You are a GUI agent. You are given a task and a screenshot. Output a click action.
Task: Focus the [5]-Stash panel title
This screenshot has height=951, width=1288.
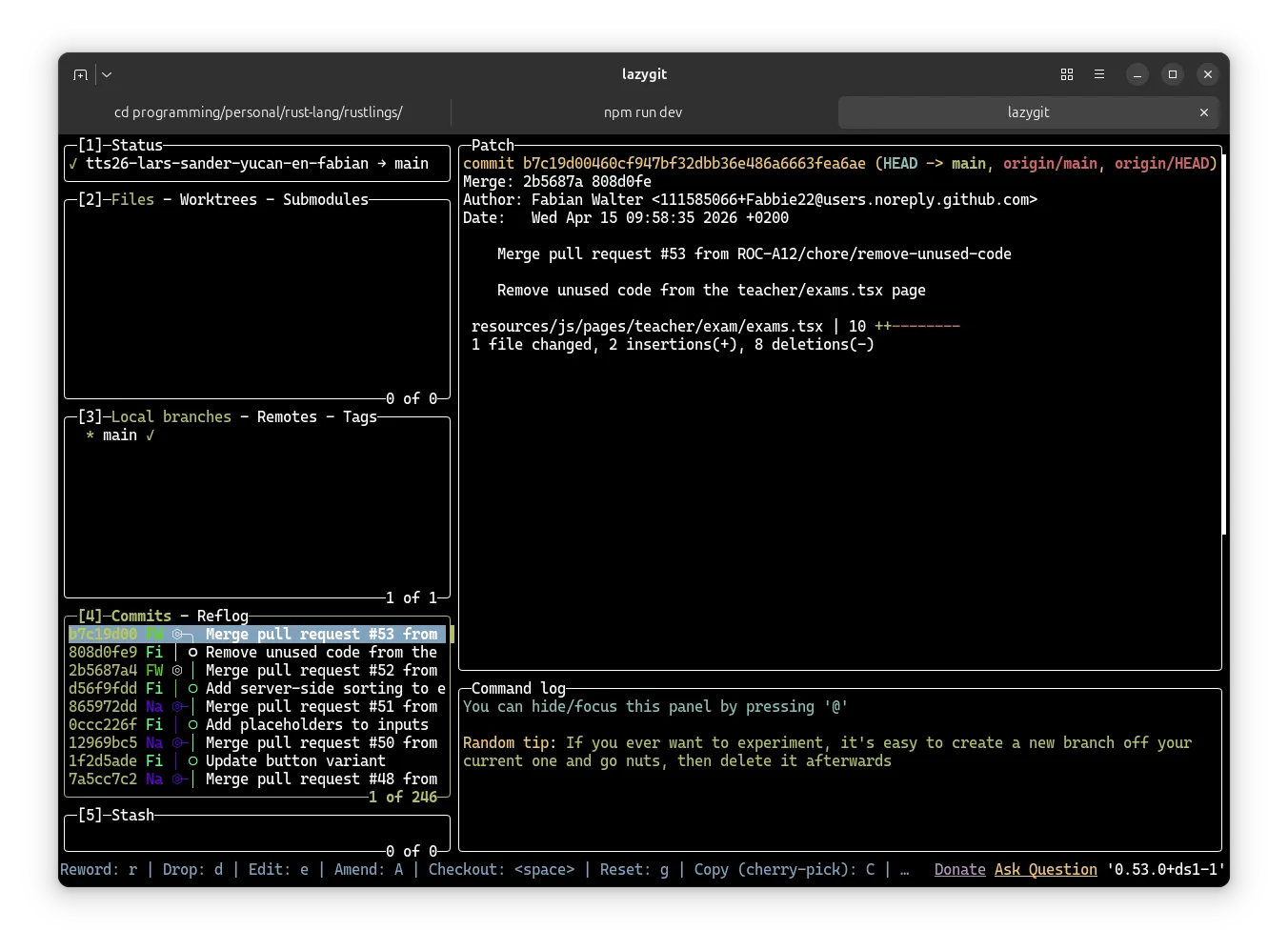pos(115,816)
